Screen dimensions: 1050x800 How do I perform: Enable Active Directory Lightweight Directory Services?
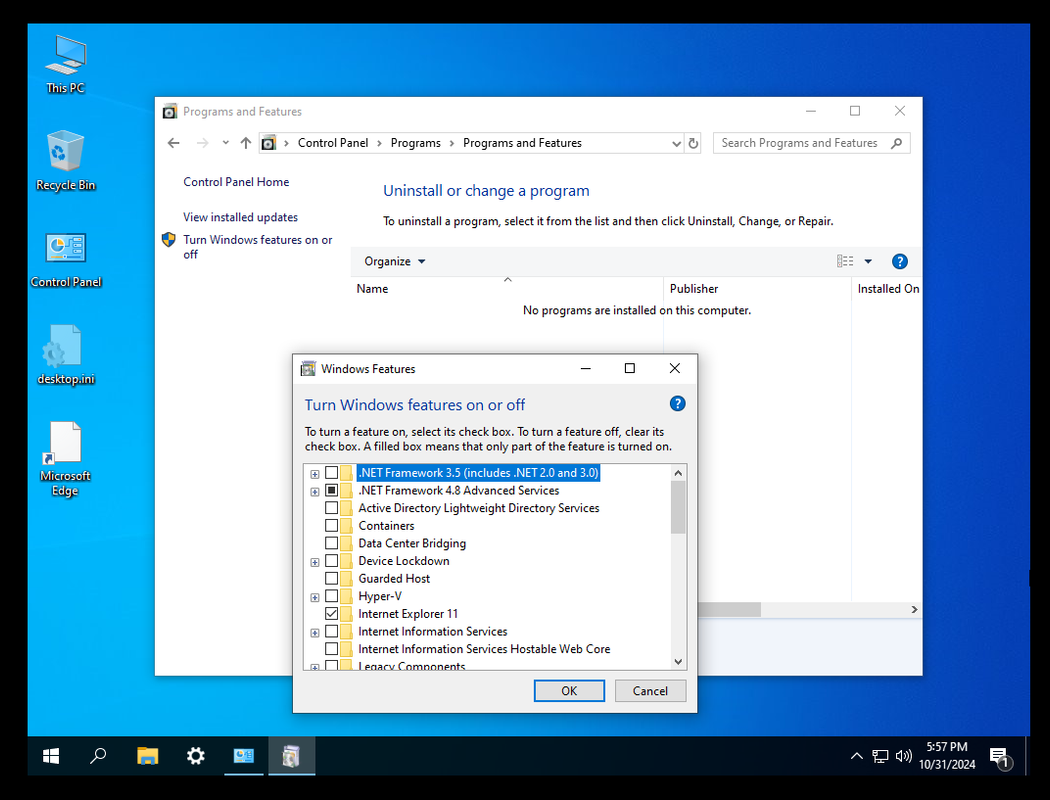(331, 507)
